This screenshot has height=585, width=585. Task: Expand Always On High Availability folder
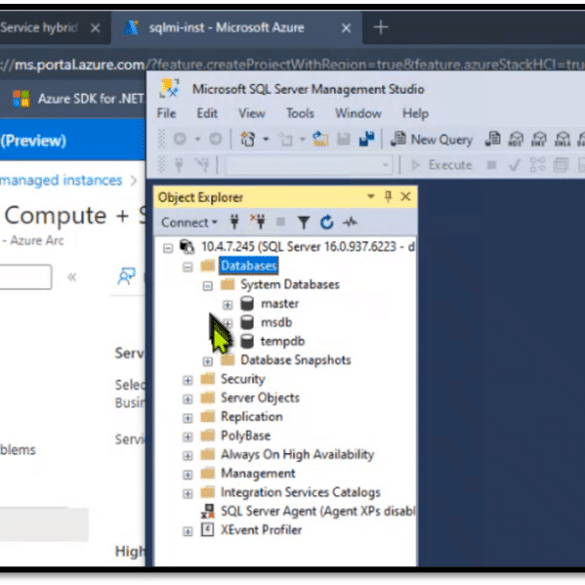pos(188,456)
